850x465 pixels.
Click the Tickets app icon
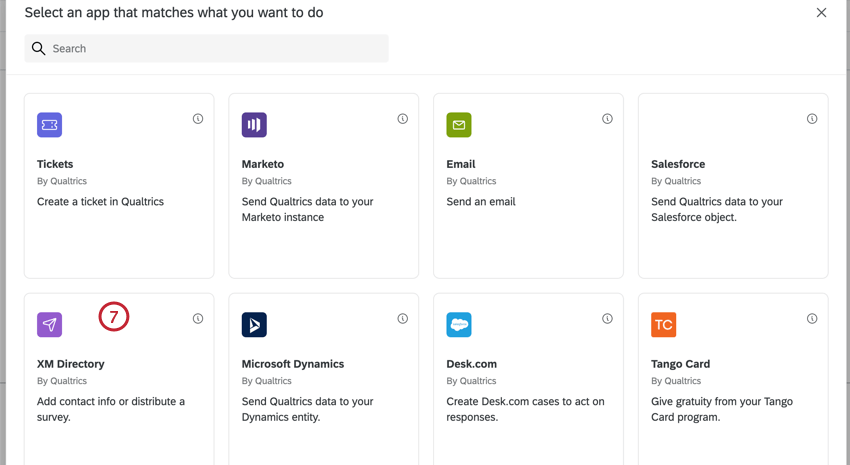click(49, 125)
